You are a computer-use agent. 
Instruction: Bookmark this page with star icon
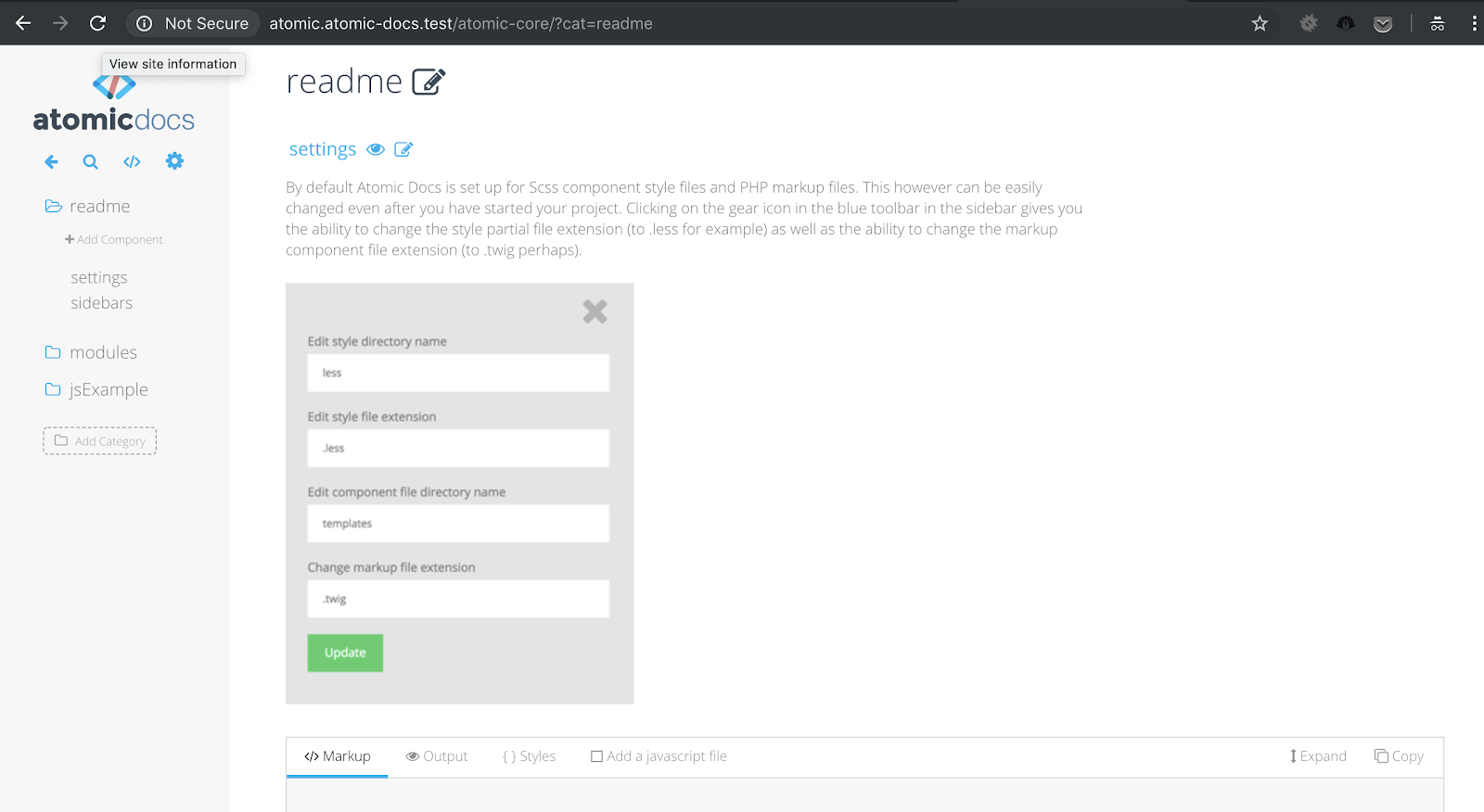click(1260, 23)
